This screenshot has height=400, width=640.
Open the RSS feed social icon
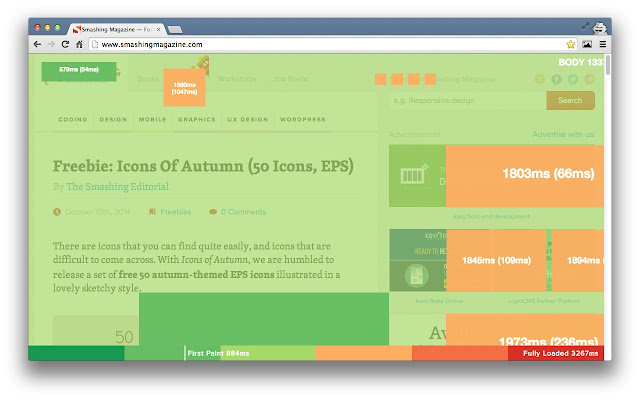540,79
